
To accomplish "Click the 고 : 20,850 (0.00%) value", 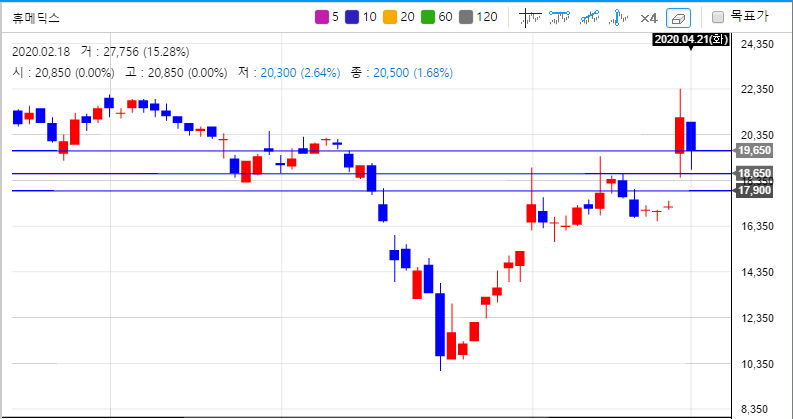I will tap(176, 73).
